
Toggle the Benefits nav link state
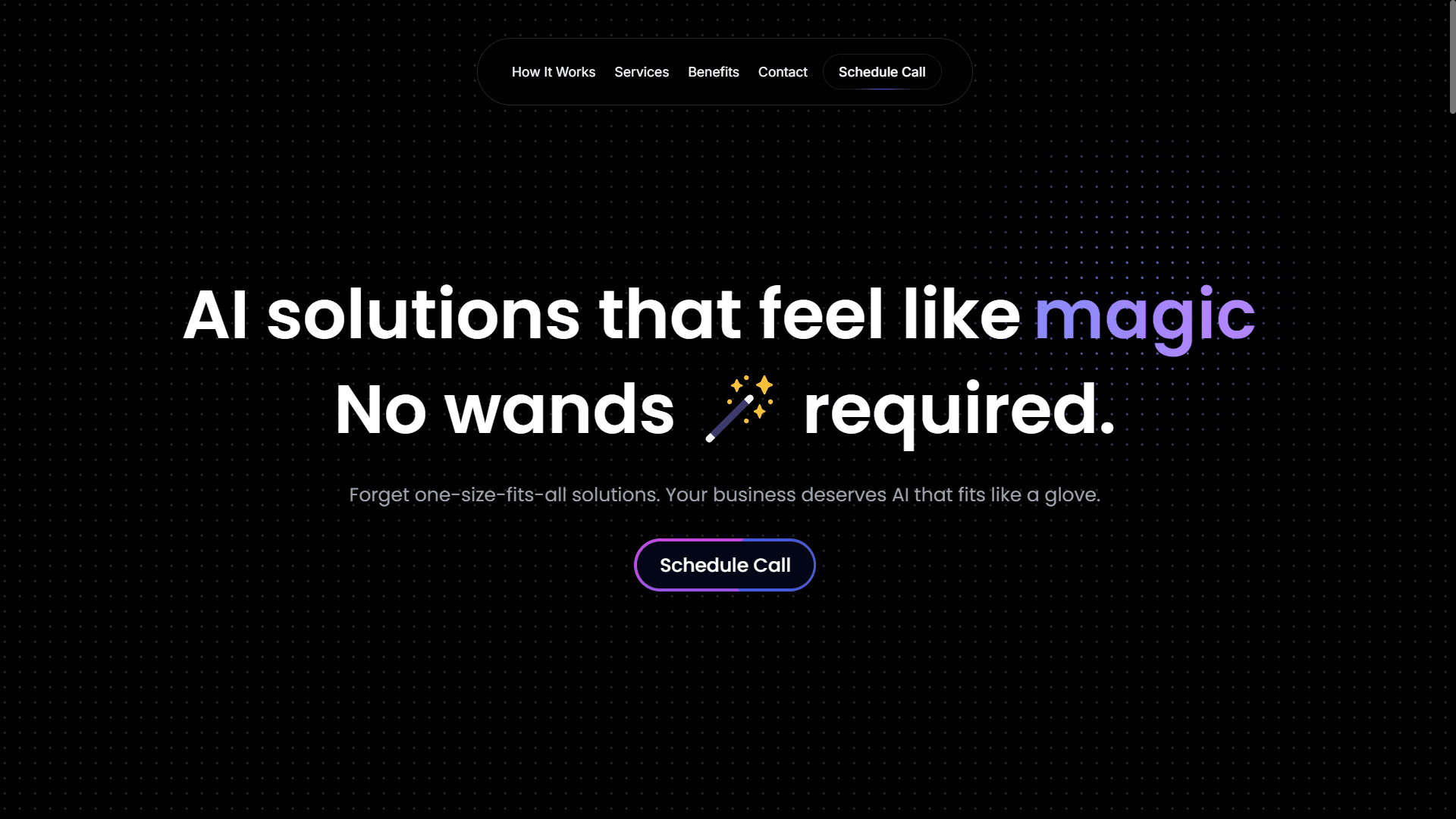click(x=713, y=71)
